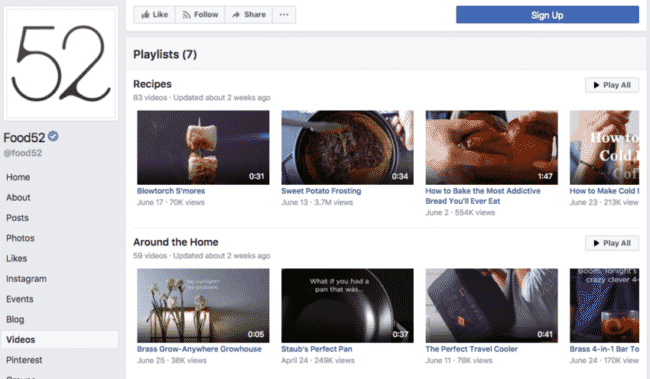Click the 83 videos updated text under Recipes
The width and height of the screenshot is (650, 379).
tap(201, 98)
